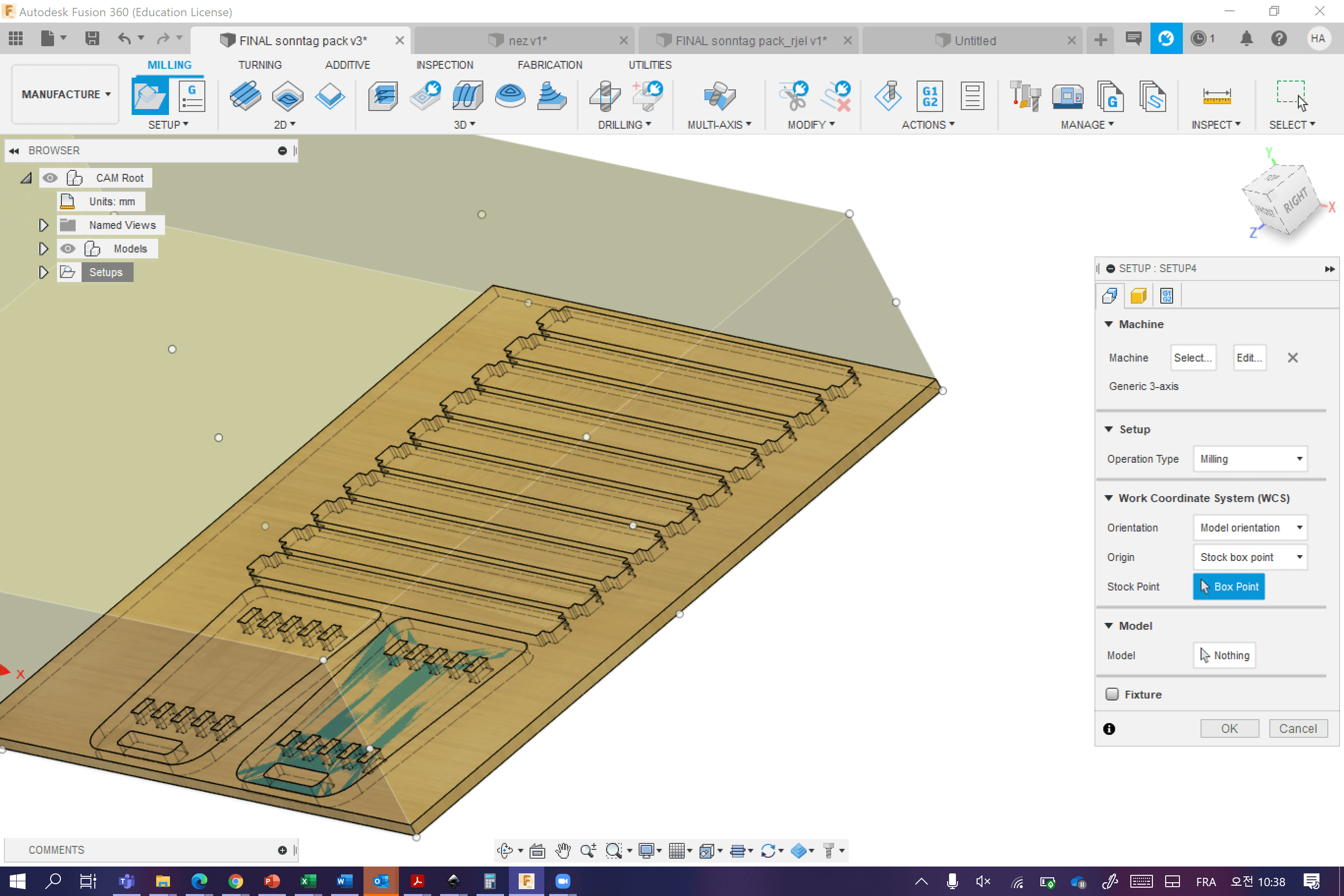Screen dimensions: 1344x896
Task: Click the Drill tool icon
Action: pyautogui.click(x=605, y=96)
